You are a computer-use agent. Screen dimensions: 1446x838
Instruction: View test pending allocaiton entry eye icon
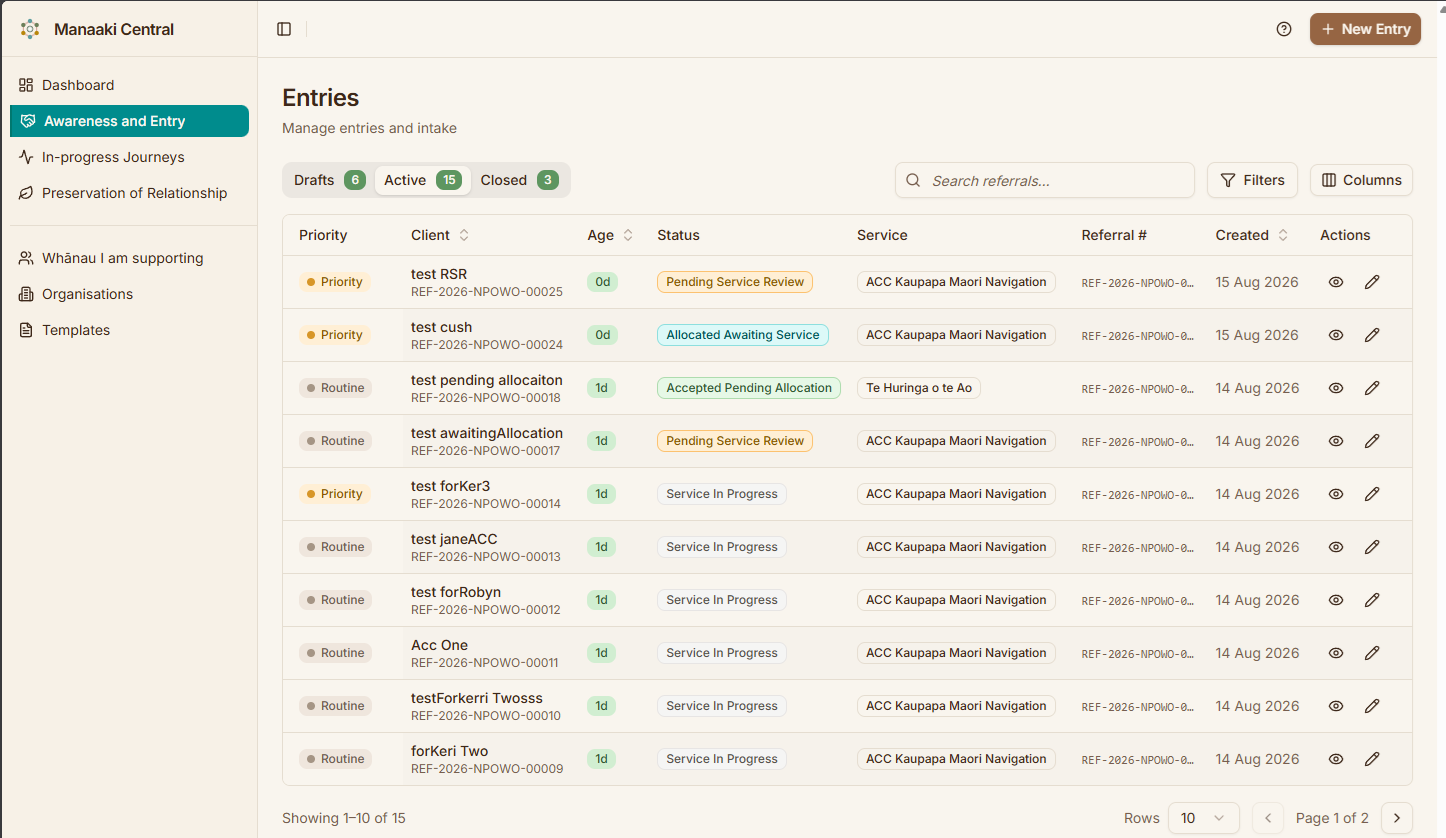click(1336, 388)
